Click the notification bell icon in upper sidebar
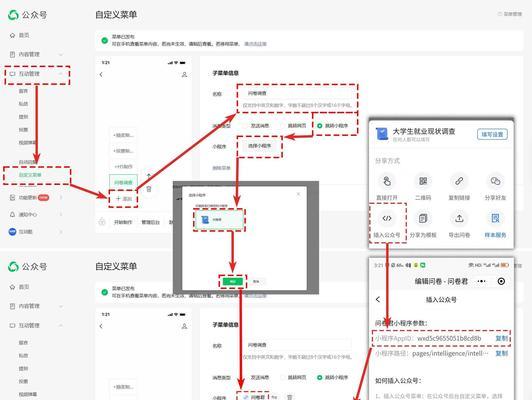 (13, 214)
